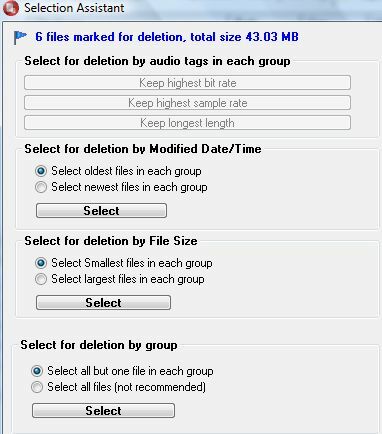Click Keep highest sample rate button
The image size is (382, 434).
click(187, 103)
